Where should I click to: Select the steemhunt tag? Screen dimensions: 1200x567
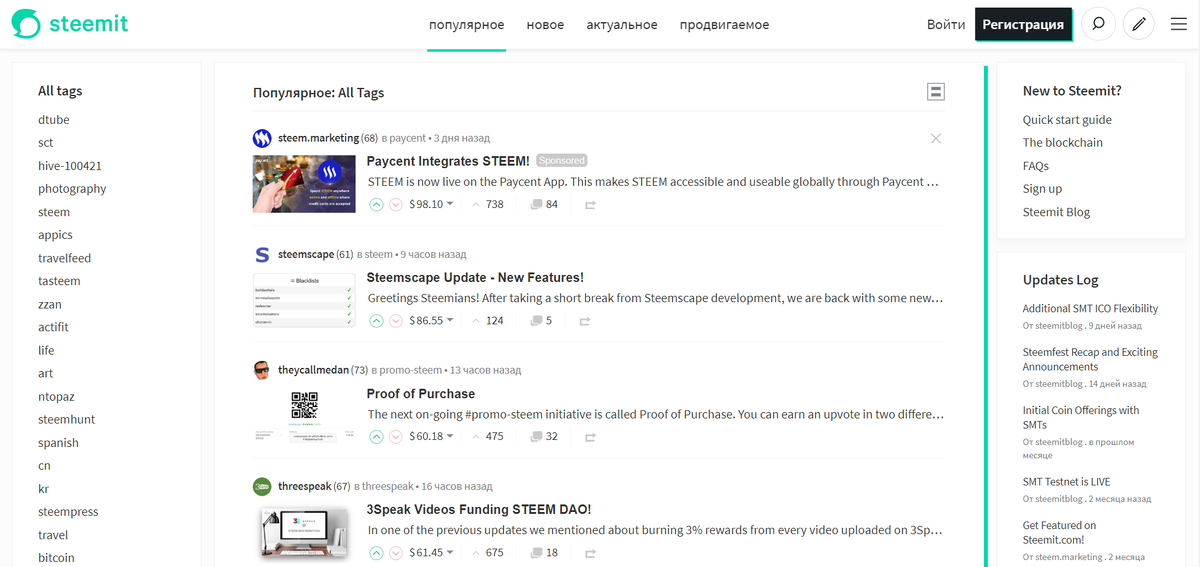coord(67,420)
